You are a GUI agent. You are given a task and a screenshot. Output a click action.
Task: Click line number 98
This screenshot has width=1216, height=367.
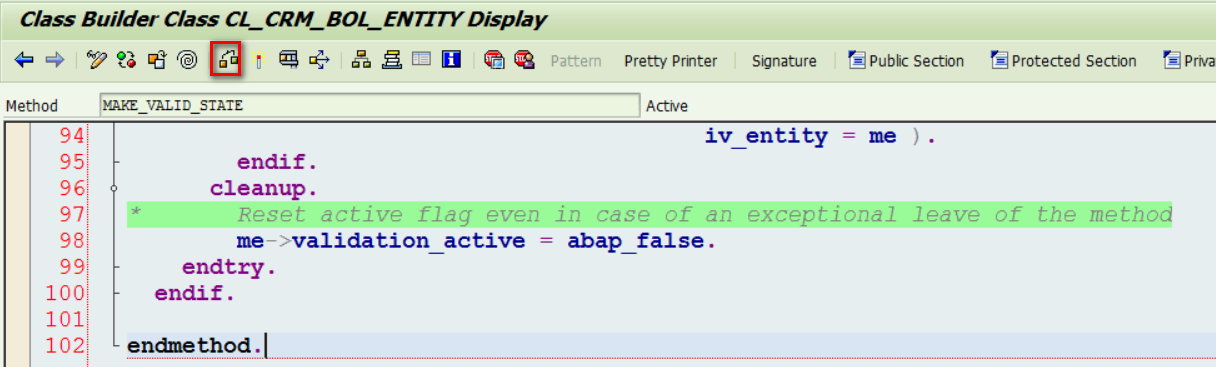[x=71, y=241]
